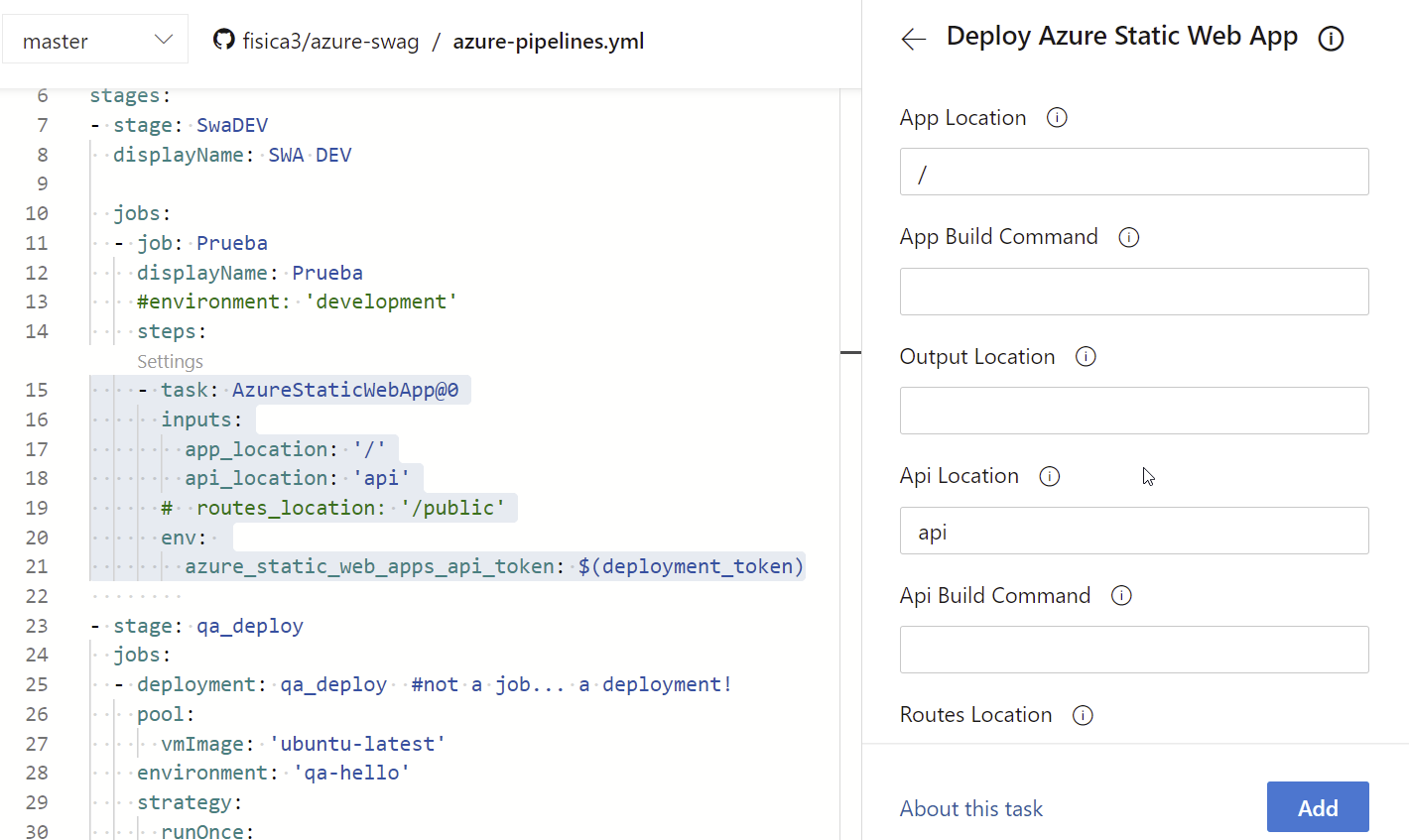Click the GitHub logo icon beside fisica3/azure-swag
This screenshot has height=840, width=1409.
point(224,41)
